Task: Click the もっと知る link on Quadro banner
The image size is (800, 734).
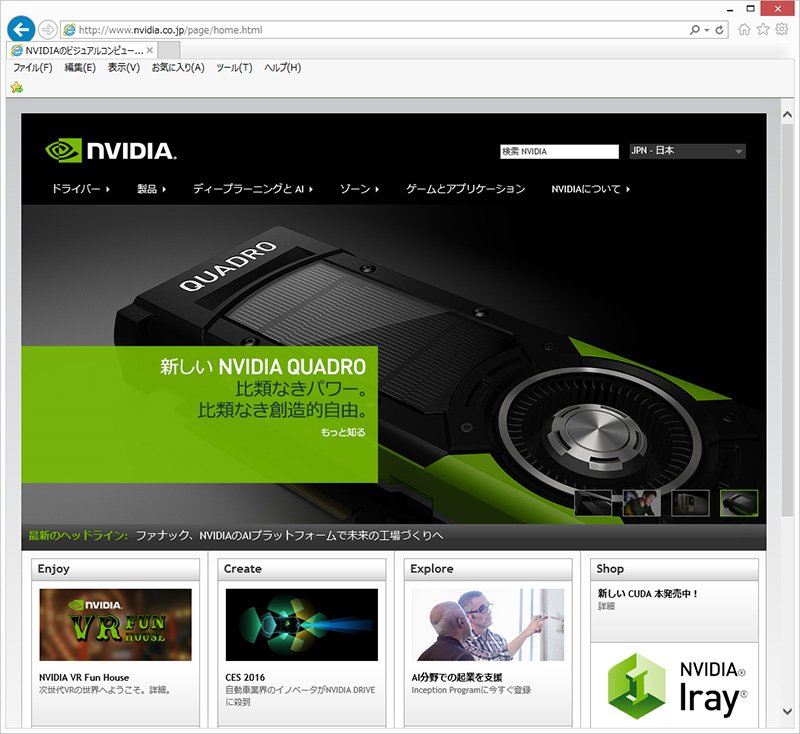Action: point(343,432)
